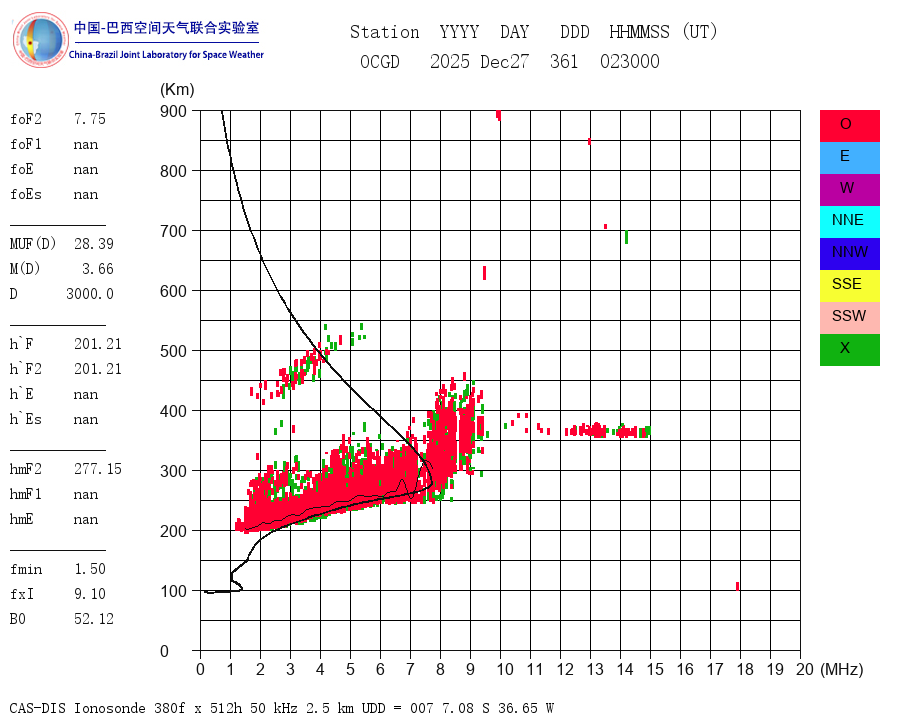The width and height of the screenshot is (900, 720).
Task: Click the 500 km axis tick label
Action: pyautogui.click(x=173, y=351)
